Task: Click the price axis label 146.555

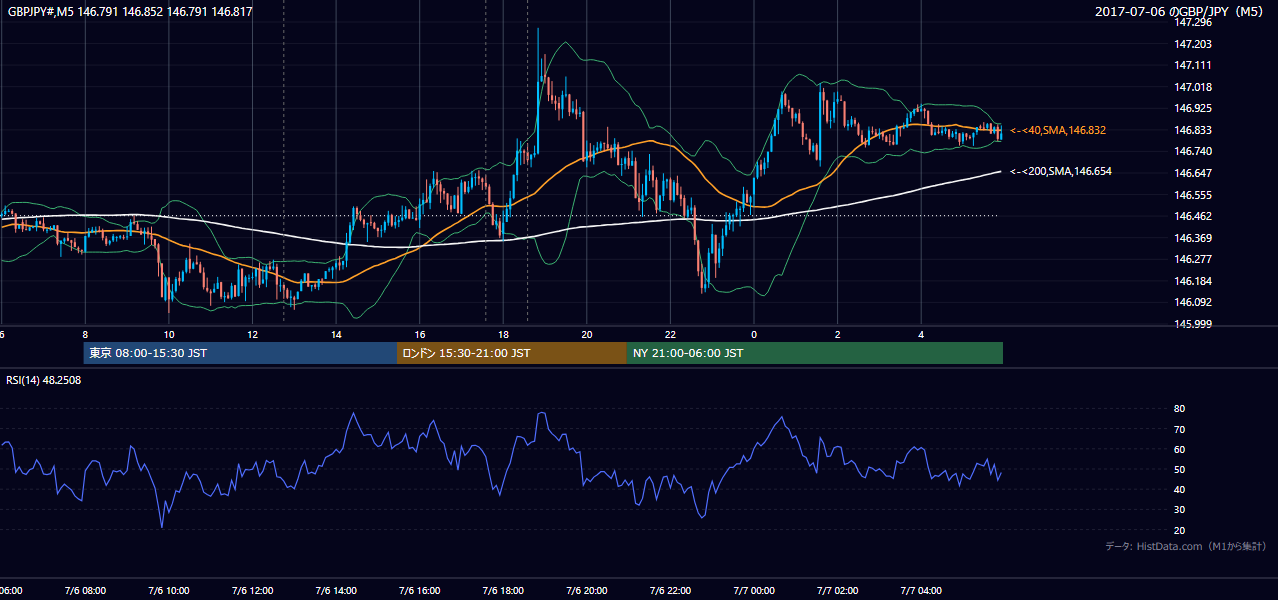Action: [1194, 195]
